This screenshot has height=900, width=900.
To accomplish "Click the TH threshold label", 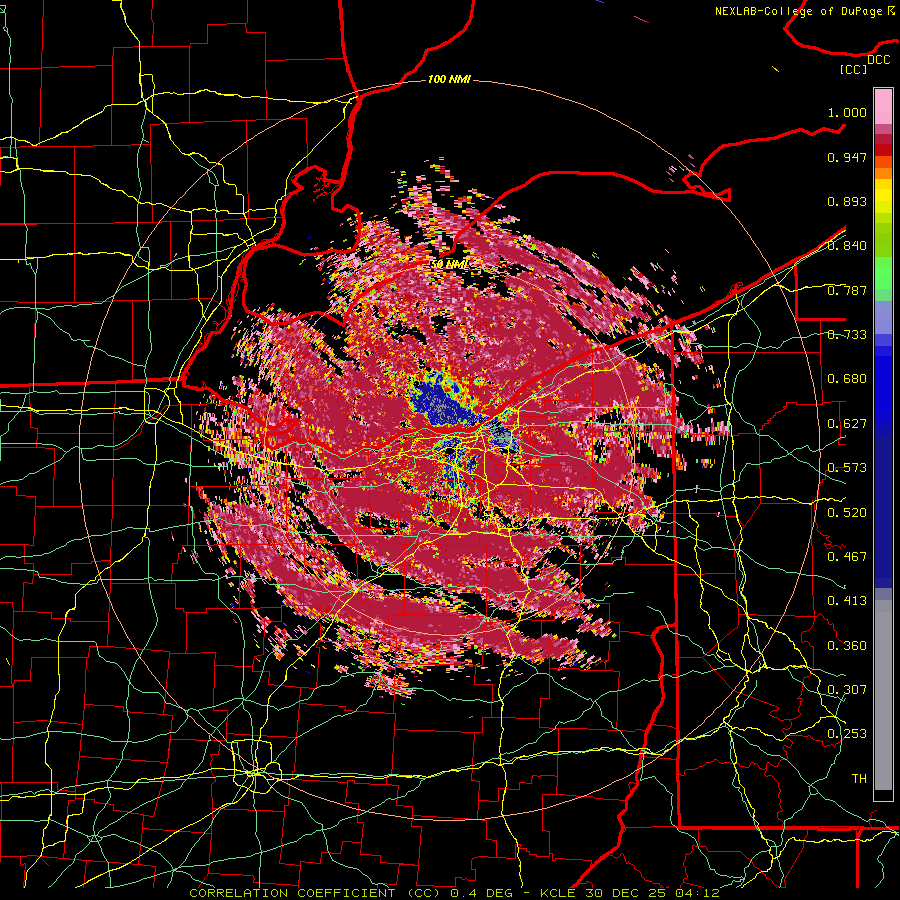I will coord(859,779).
